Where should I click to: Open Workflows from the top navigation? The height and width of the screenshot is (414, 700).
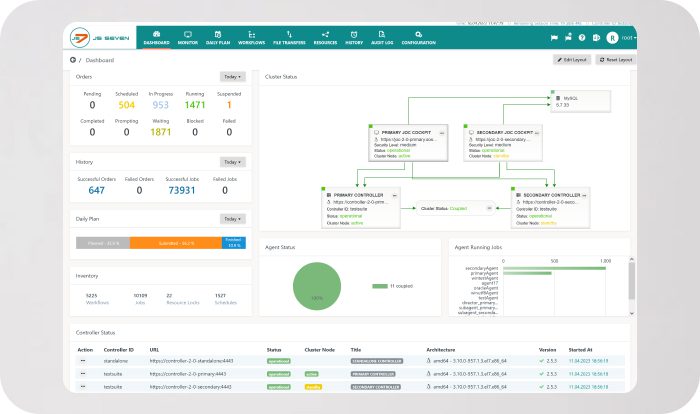coord(251,38)
